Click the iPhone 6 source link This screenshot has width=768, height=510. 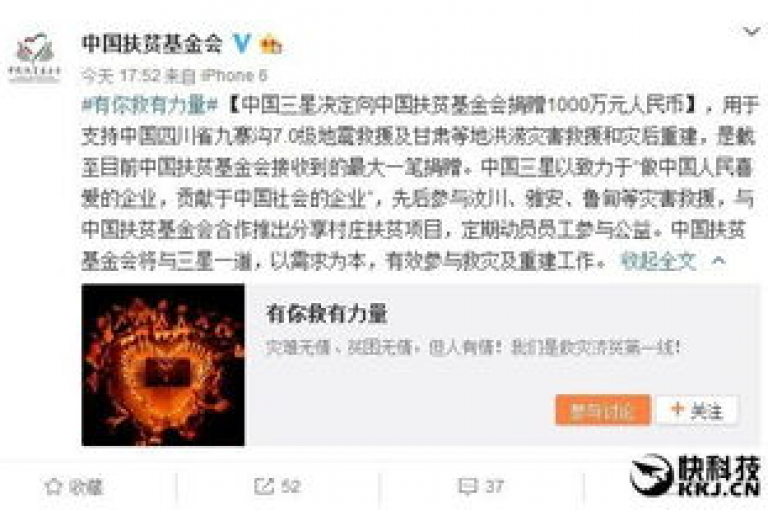pyautogui.click(x=234, y=75)
